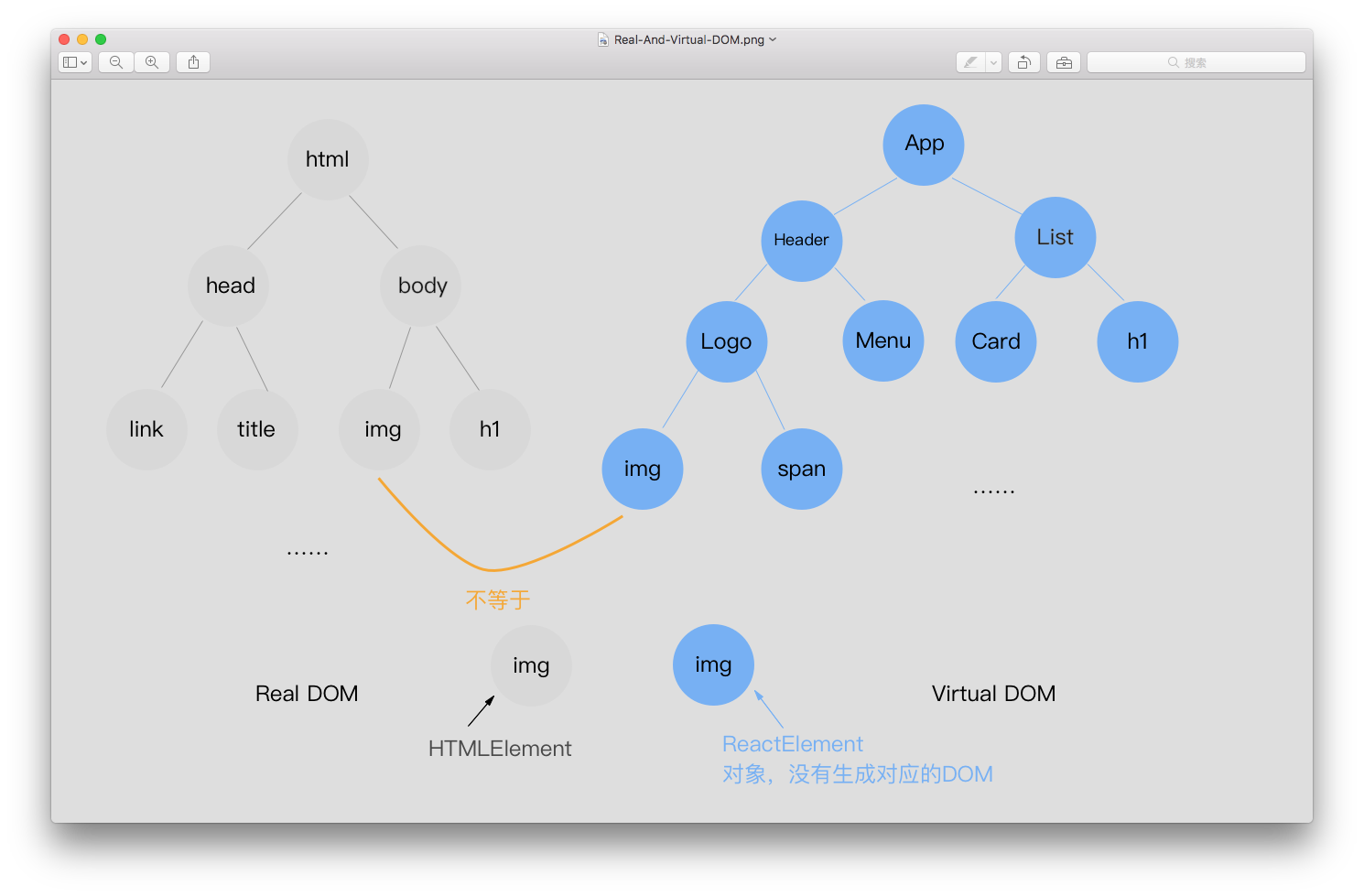1364x896 pixels.
Task: Show the Markup toolbox
Action: coord(1063,61)
